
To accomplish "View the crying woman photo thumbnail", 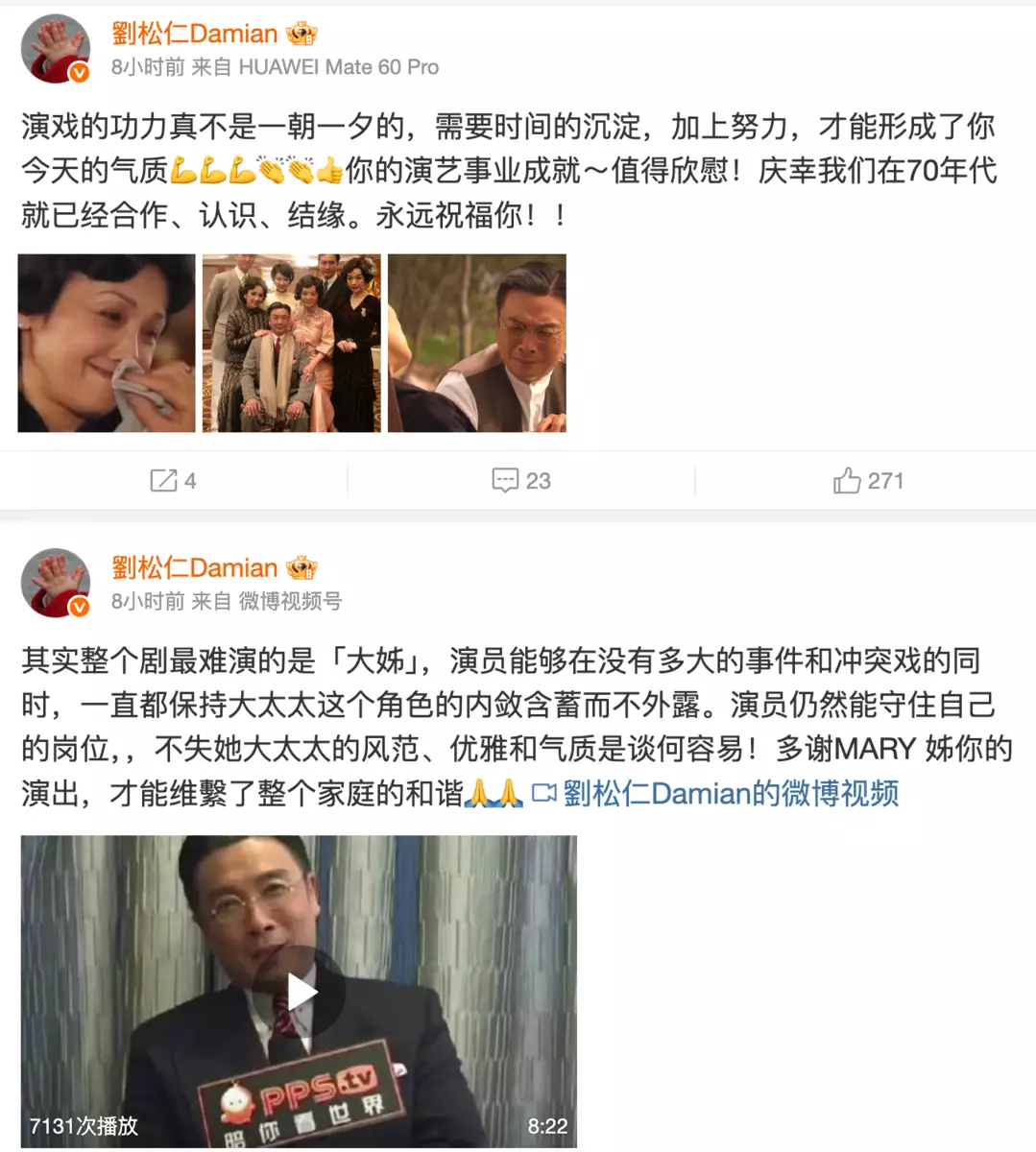I will click(107, 343).
